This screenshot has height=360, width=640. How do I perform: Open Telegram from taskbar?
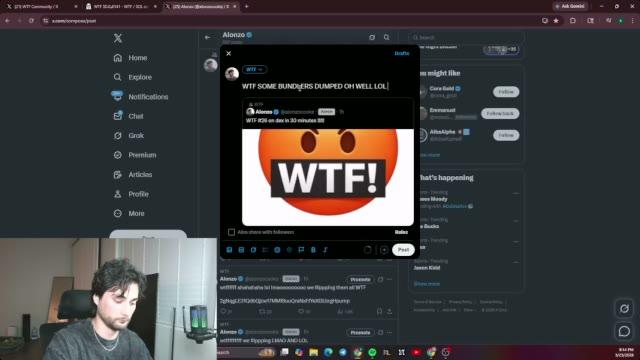coord(343,352)
